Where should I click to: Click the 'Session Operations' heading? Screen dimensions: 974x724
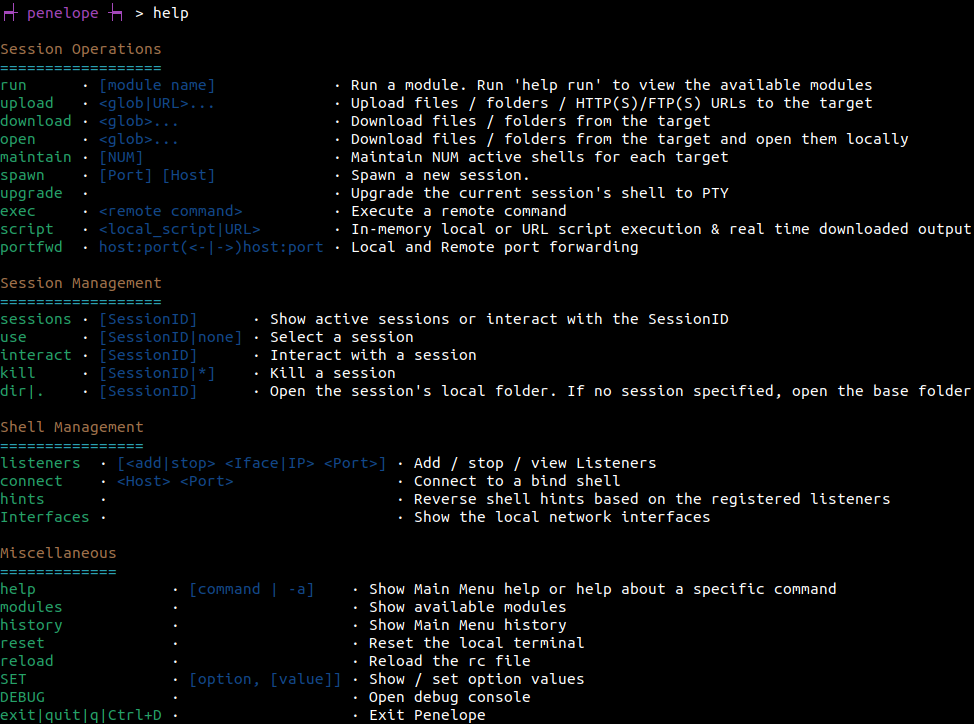point(81,49)
